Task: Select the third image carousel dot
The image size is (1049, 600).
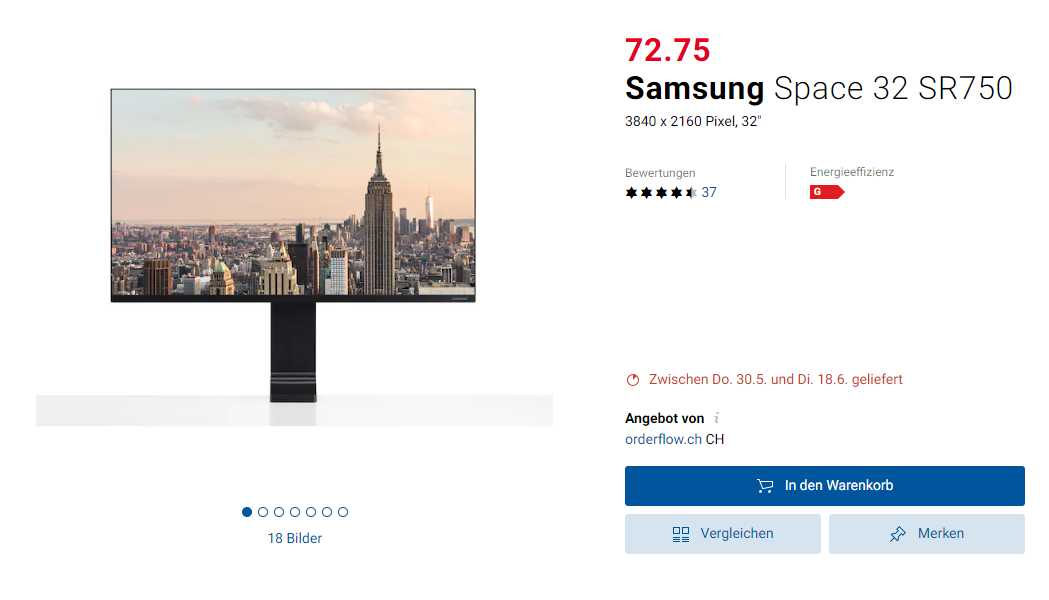Action: click(279, 512)
